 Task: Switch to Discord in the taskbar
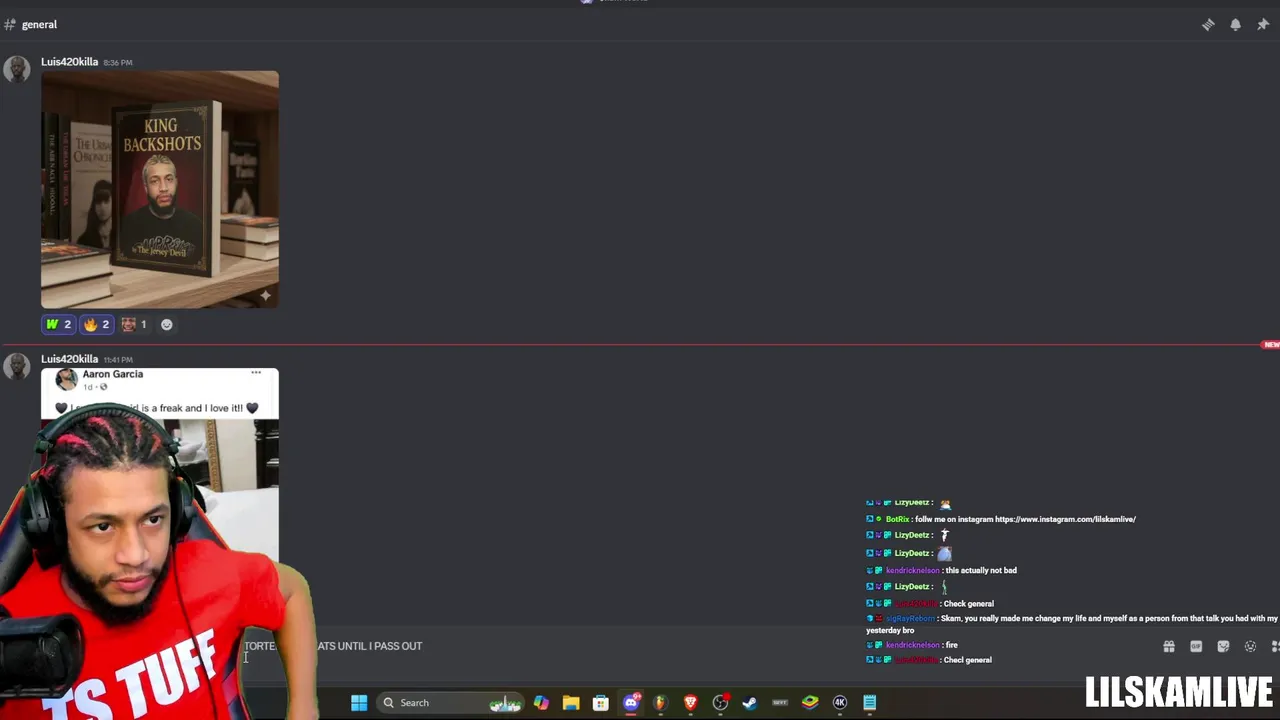coord(631,703)
